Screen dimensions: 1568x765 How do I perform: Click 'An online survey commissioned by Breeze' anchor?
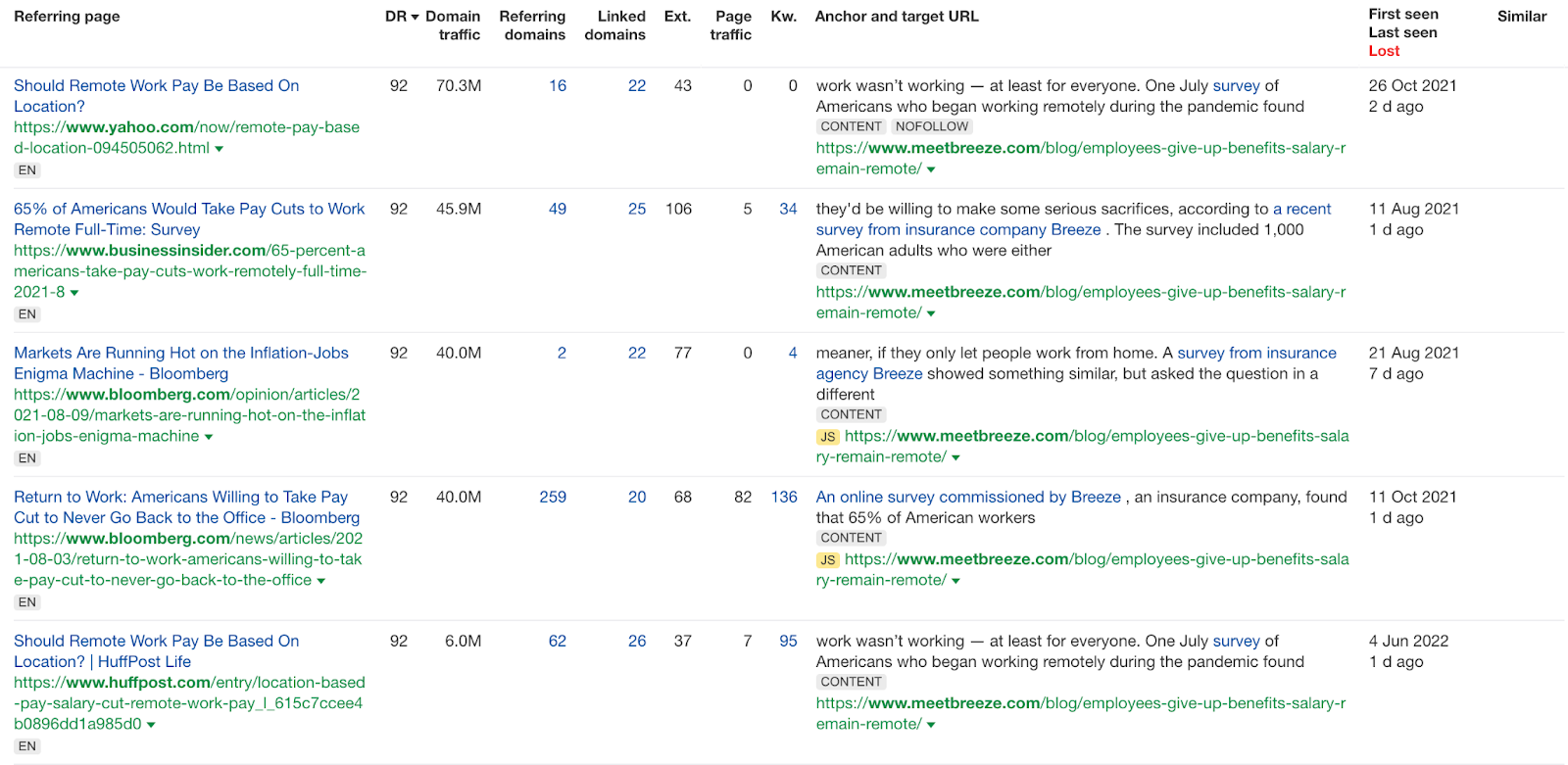click(968, 498)
